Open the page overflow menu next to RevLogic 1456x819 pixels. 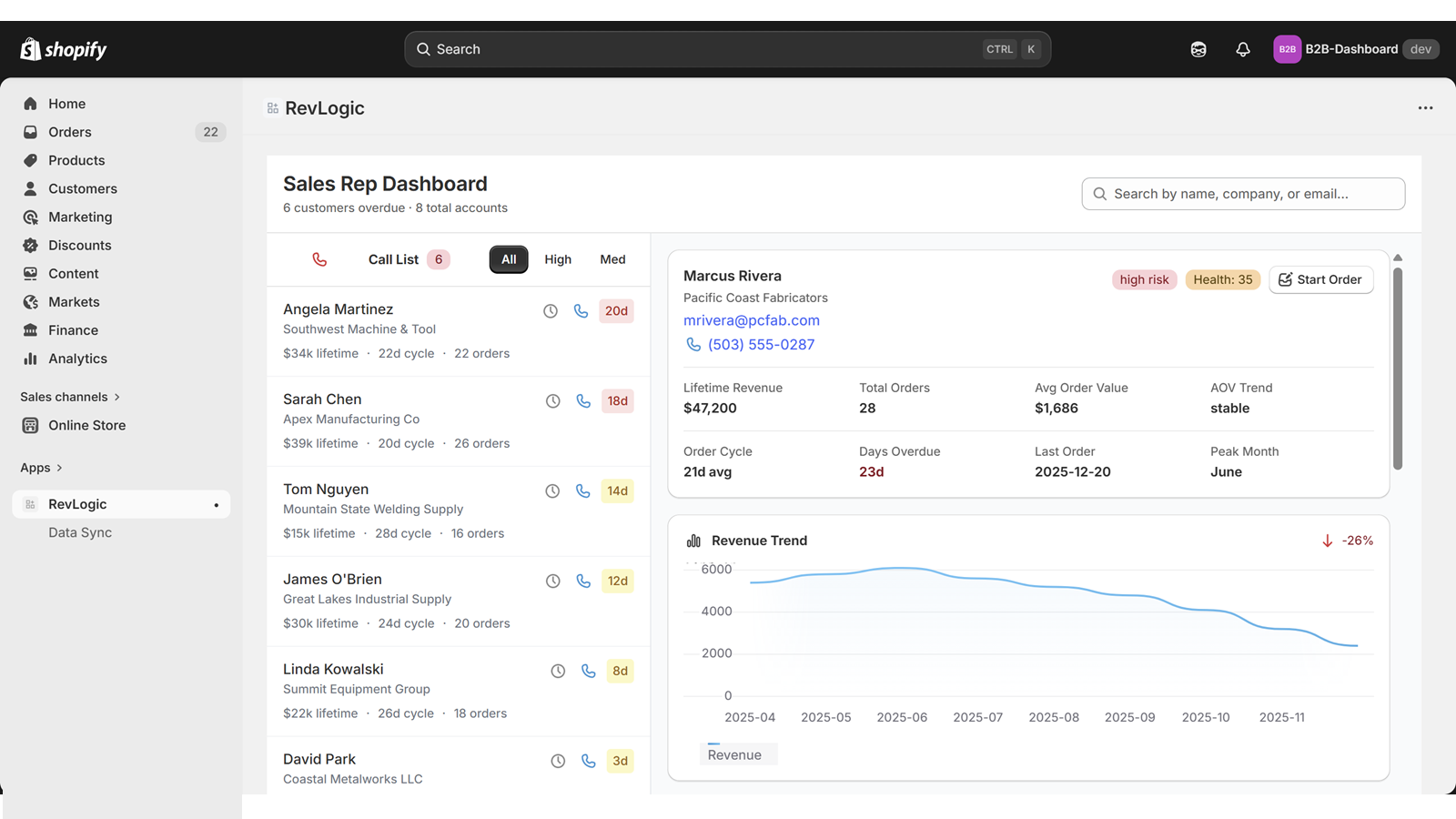point(1424,107)
